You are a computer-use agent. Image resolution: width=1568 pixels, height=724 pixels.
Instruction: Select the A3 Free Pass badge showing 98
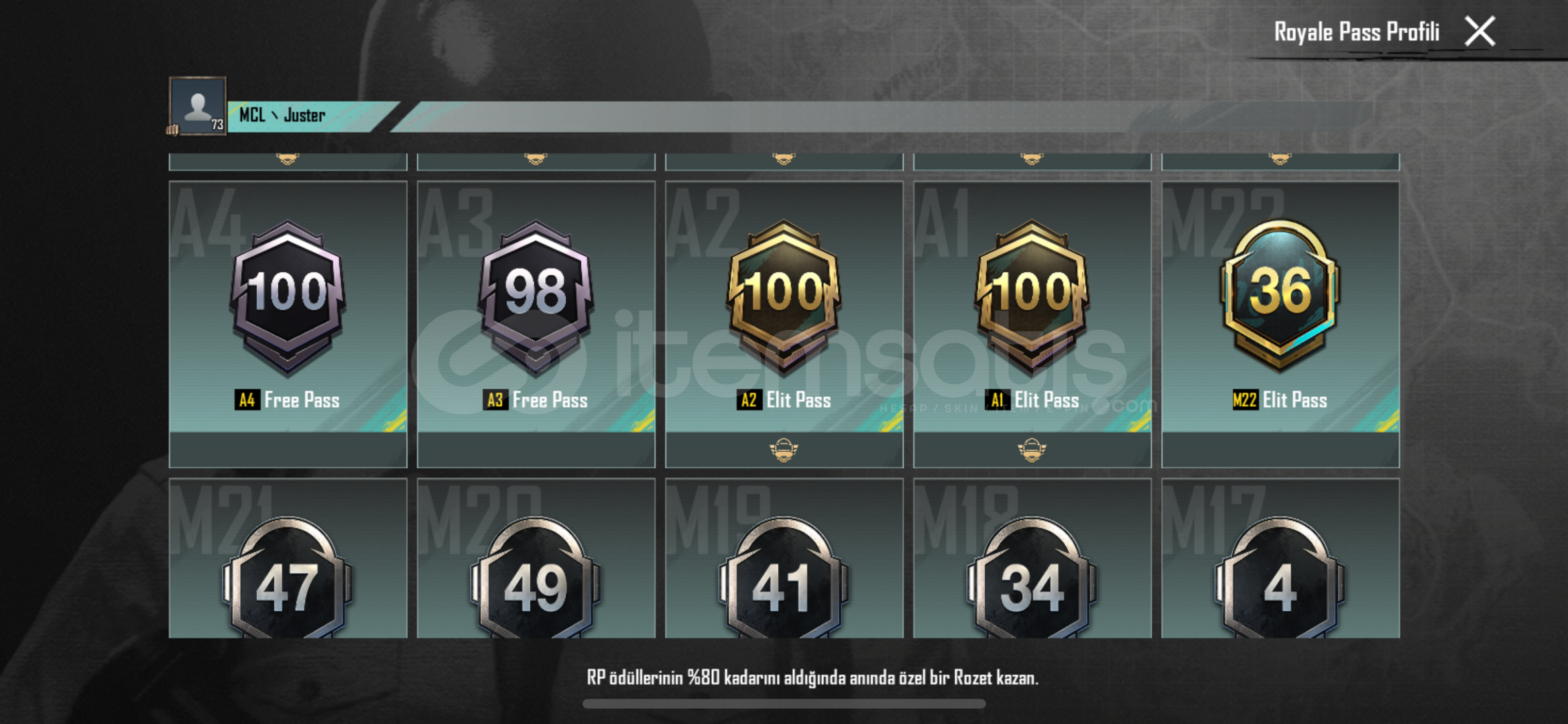click(x=536, y=295)
